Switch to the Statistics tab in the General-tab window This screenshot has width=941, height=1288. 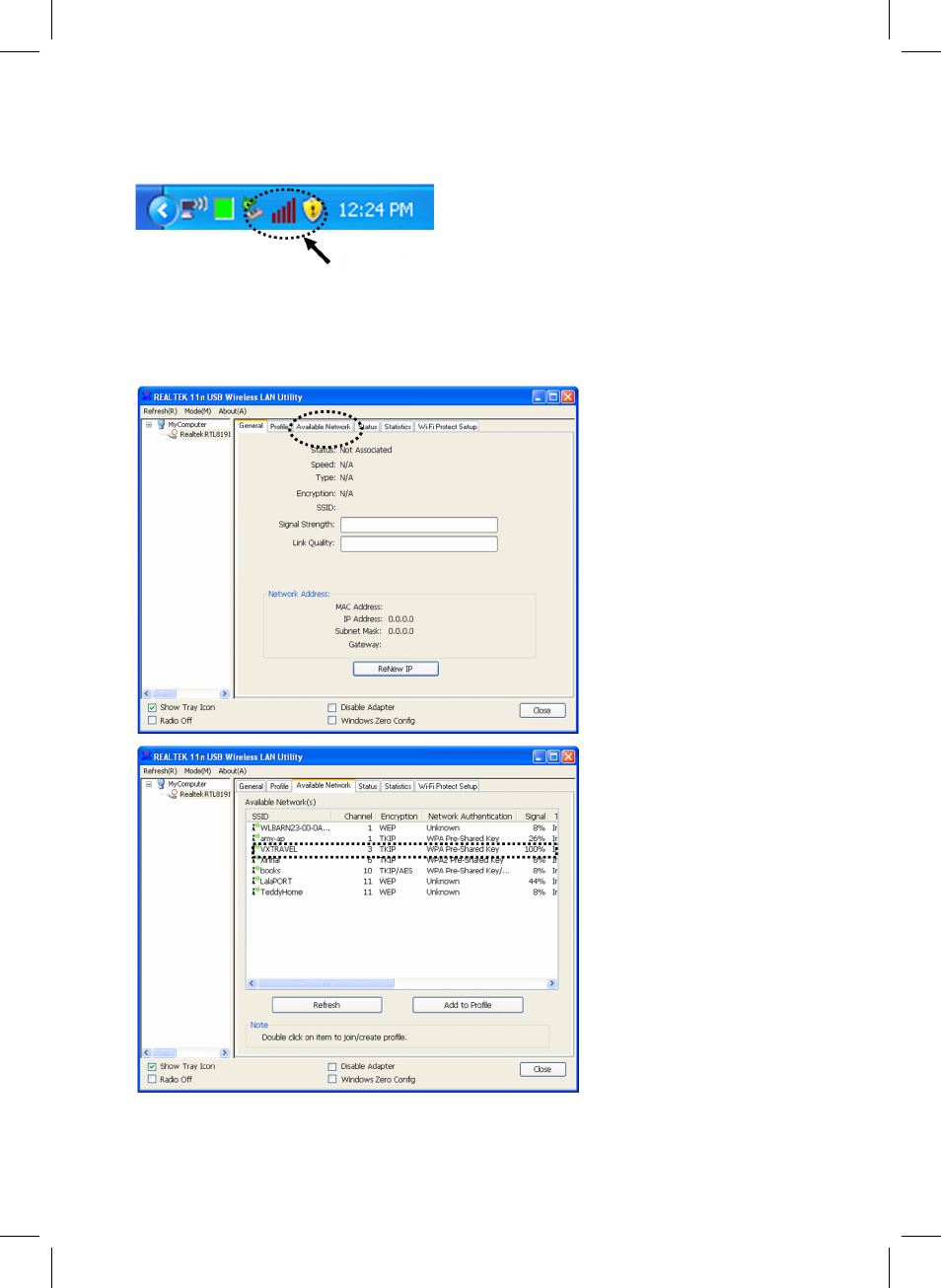(398, 427)
